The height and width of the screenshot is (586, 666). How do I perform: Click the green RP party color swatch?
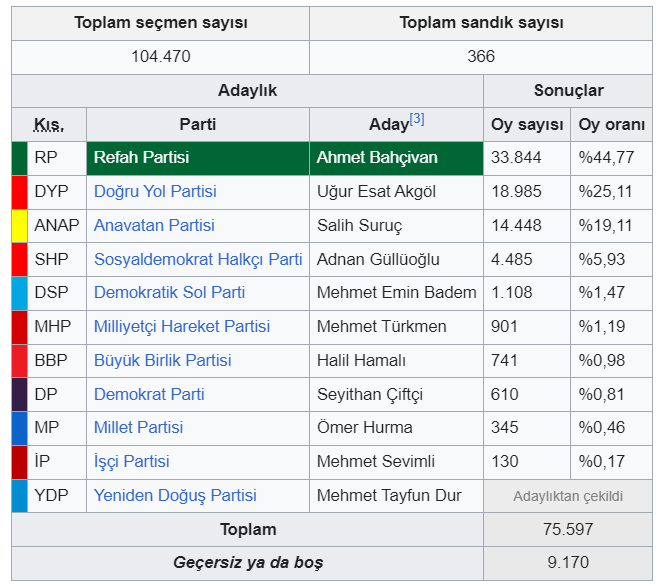[20, 158]
